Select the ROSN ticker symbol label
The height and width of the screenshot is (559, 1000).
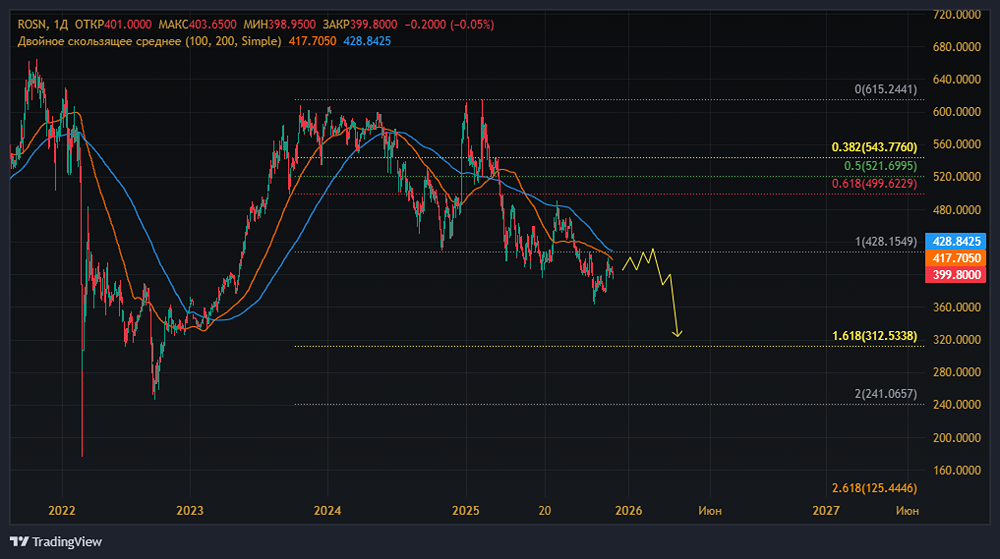(31, 24)
